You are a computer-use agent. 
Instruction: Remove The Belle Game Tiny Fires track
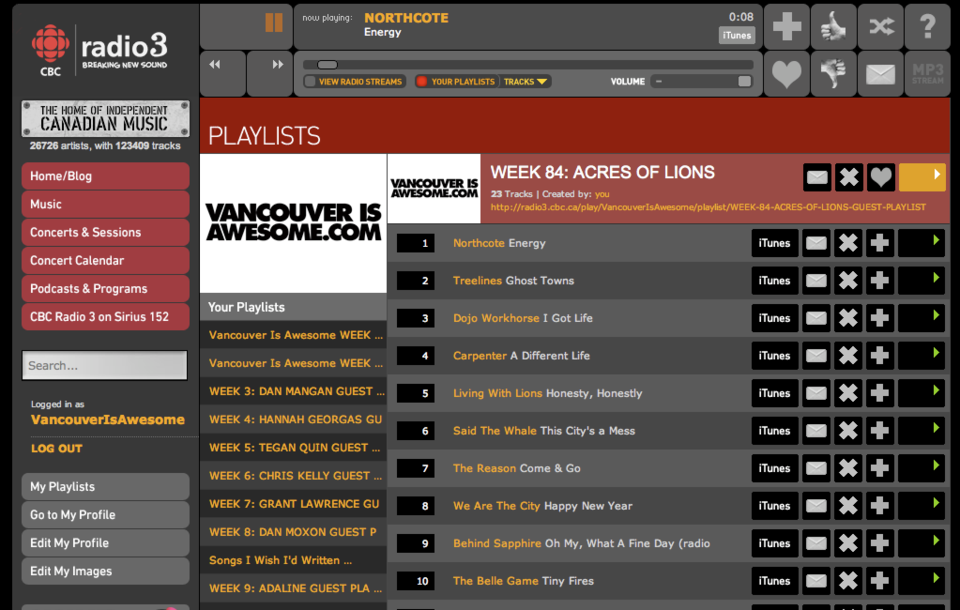[x=848, y=581]
